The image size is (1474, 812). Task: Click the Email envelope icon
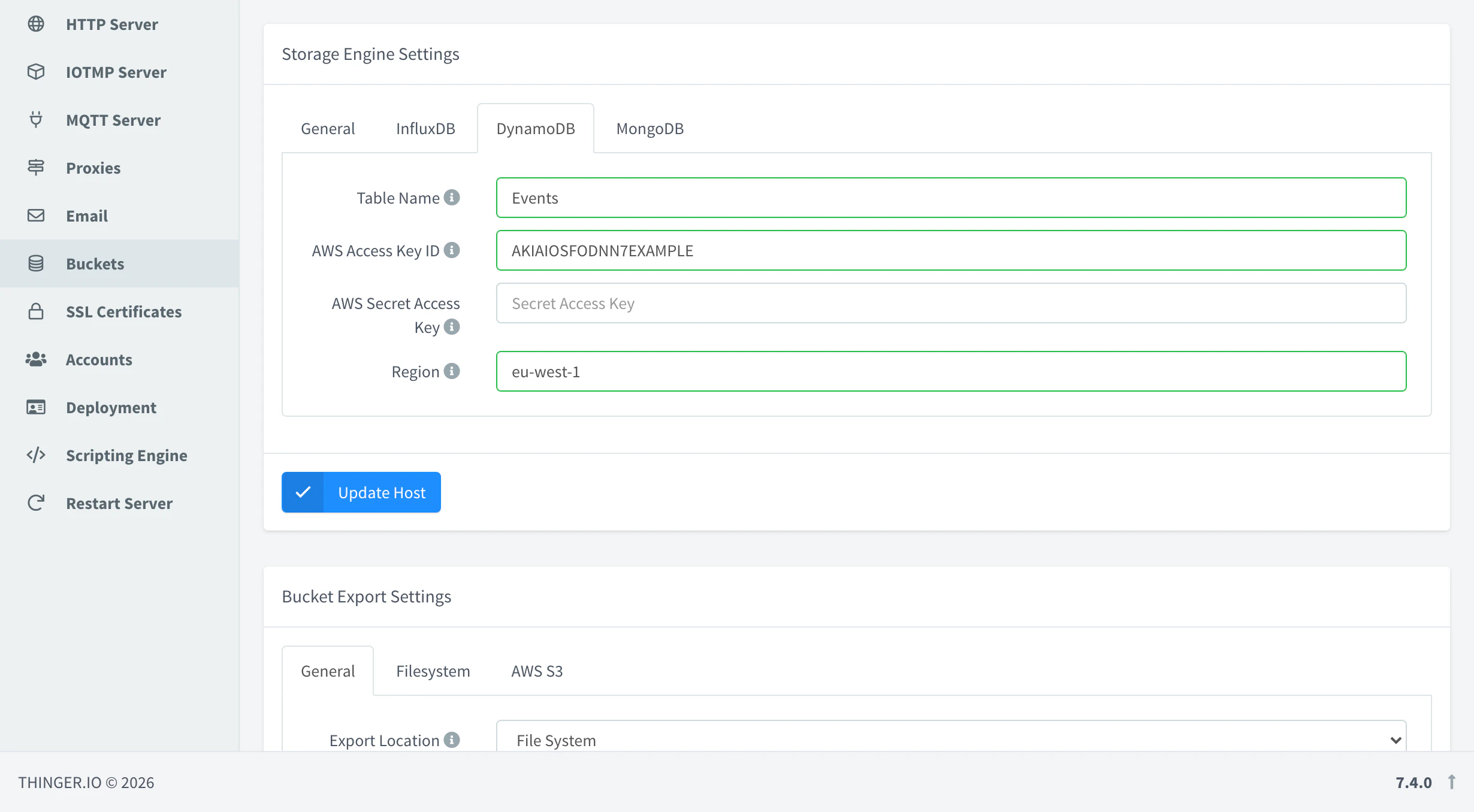(x=36, y=216)
